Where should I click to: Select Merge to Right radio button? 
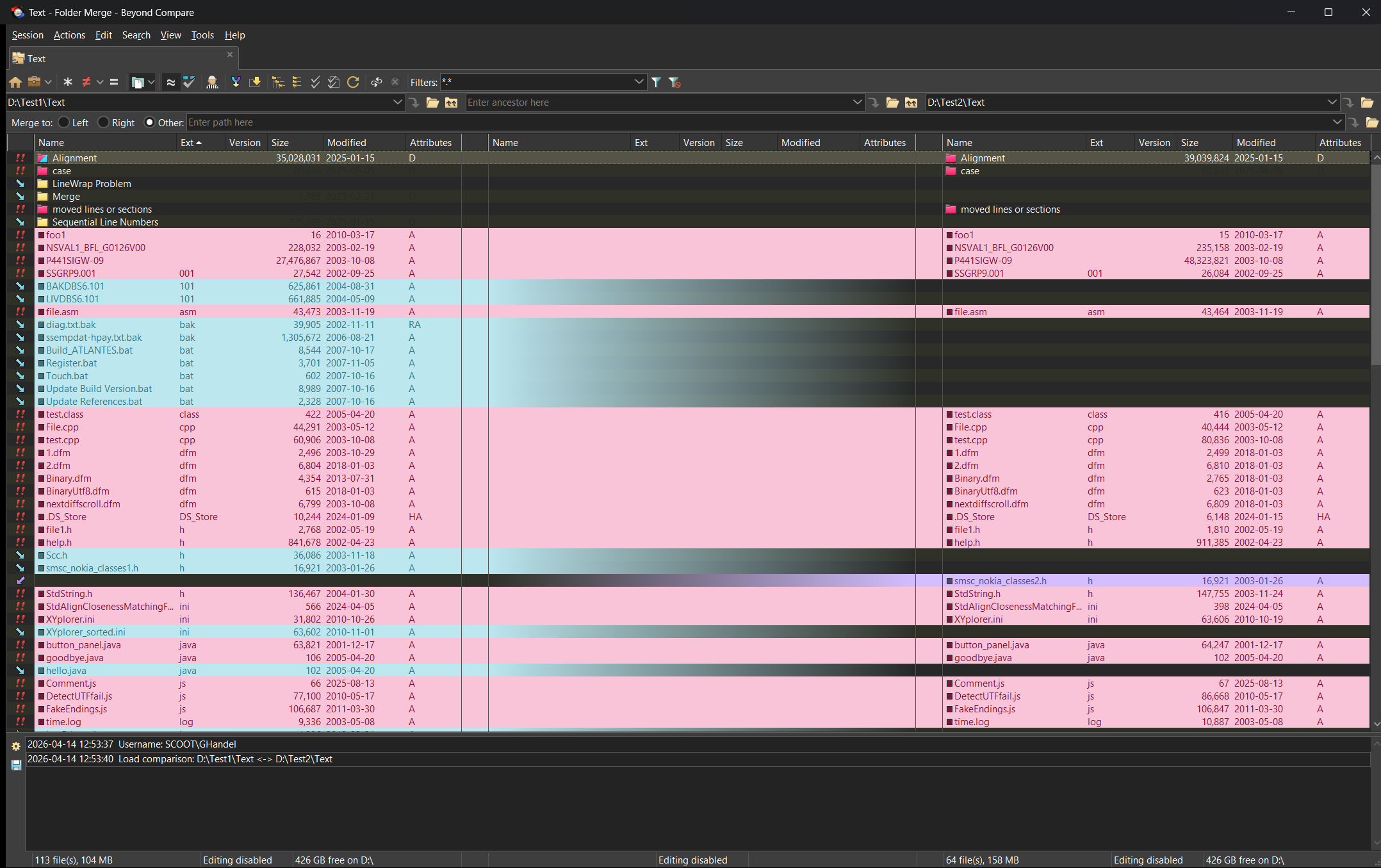coord(103,122)
